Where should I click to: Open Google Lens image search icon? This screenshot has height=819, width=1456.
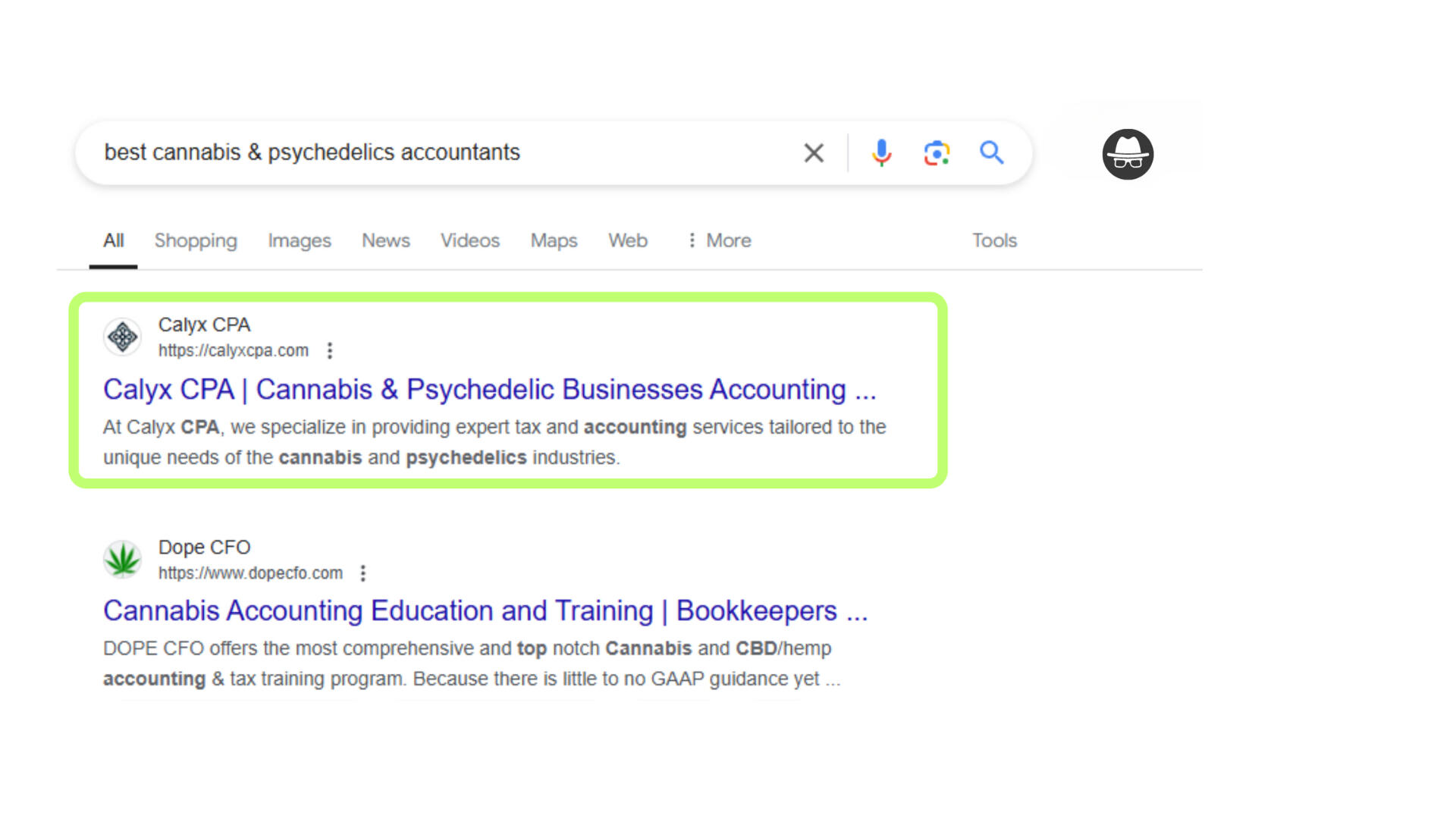[x=937, y=153]
